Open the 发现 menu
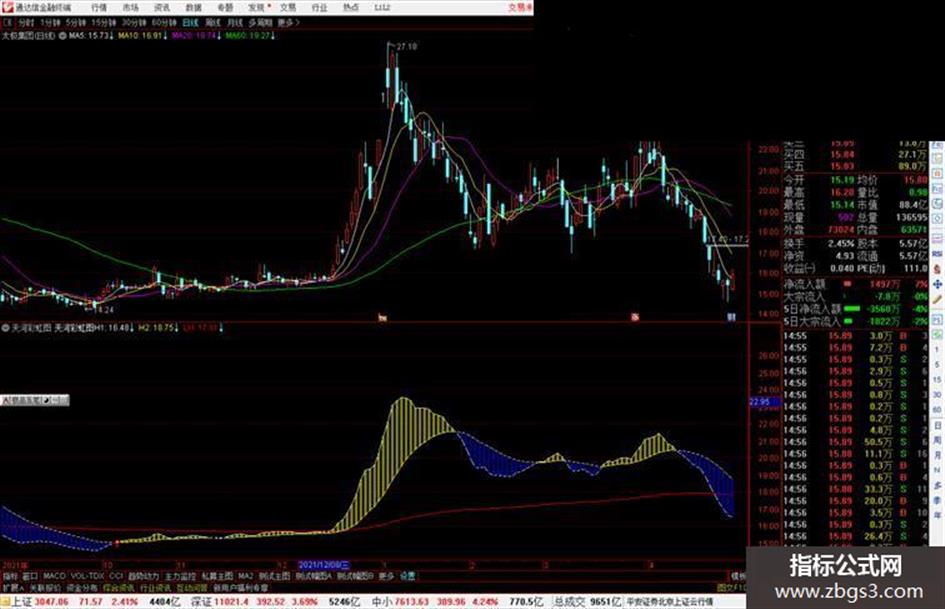 (x=257, y=7)
